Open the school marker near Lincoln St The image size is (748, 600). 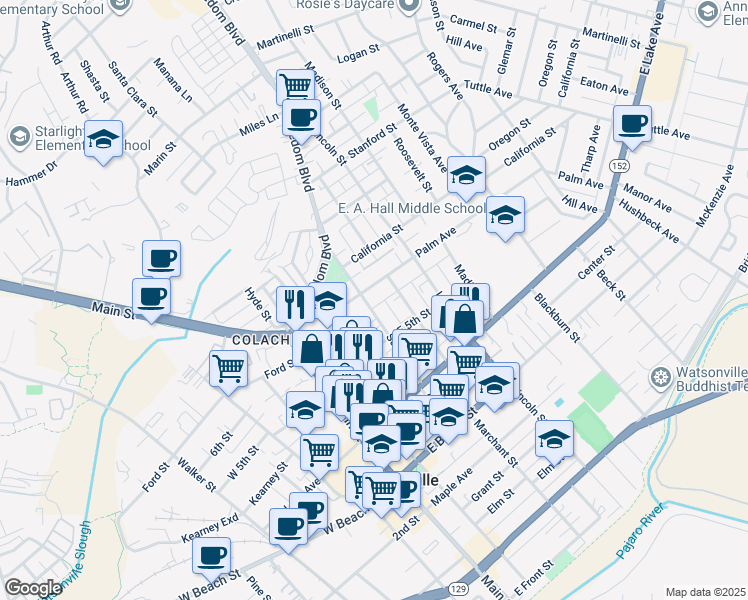494,385
